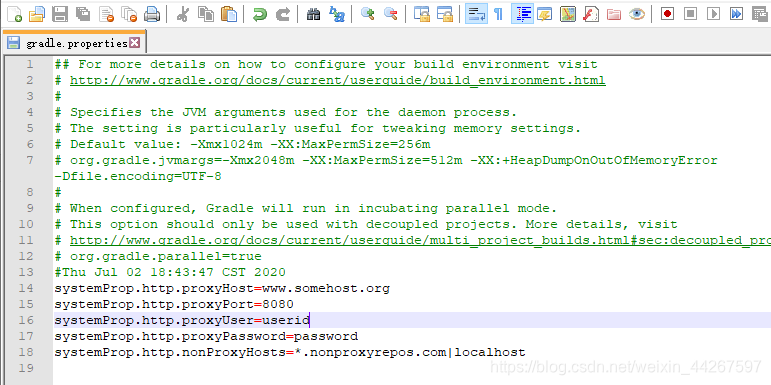
Task: Click the proxyPassword=password line
Action: 206,336
